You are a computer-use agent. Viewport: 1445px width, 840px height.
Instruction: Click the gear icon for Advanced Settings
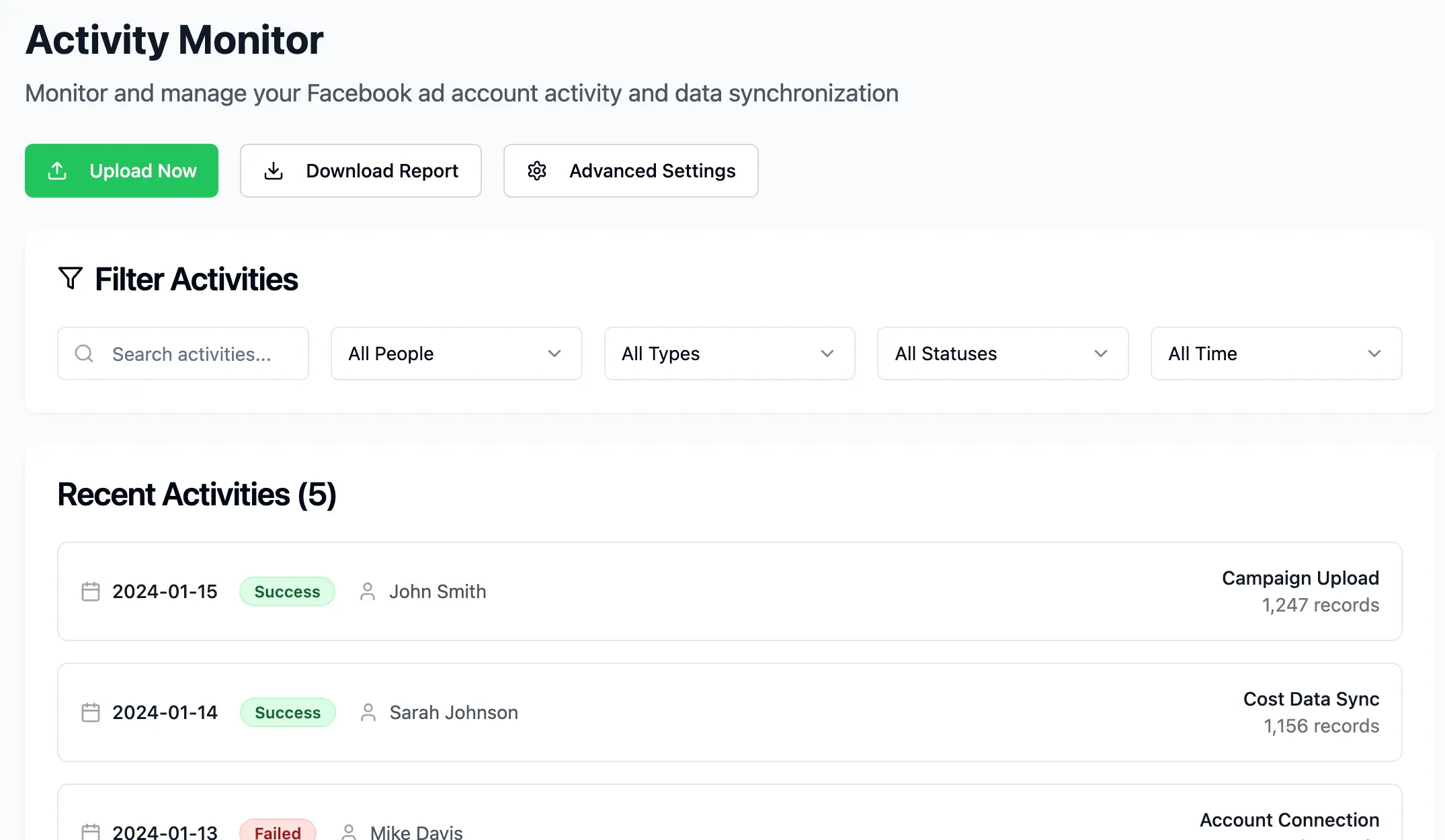tap(537, 171)
